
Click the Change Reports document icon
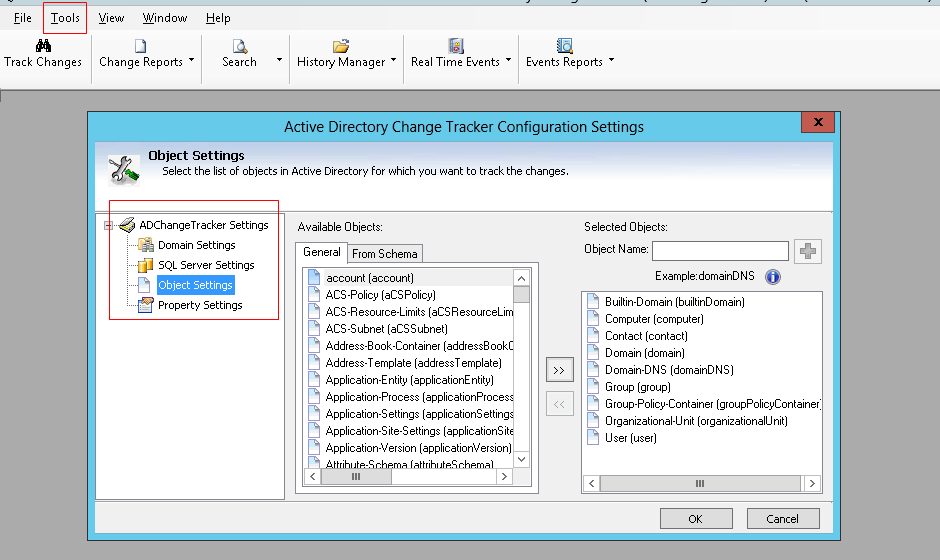point(140,46)
